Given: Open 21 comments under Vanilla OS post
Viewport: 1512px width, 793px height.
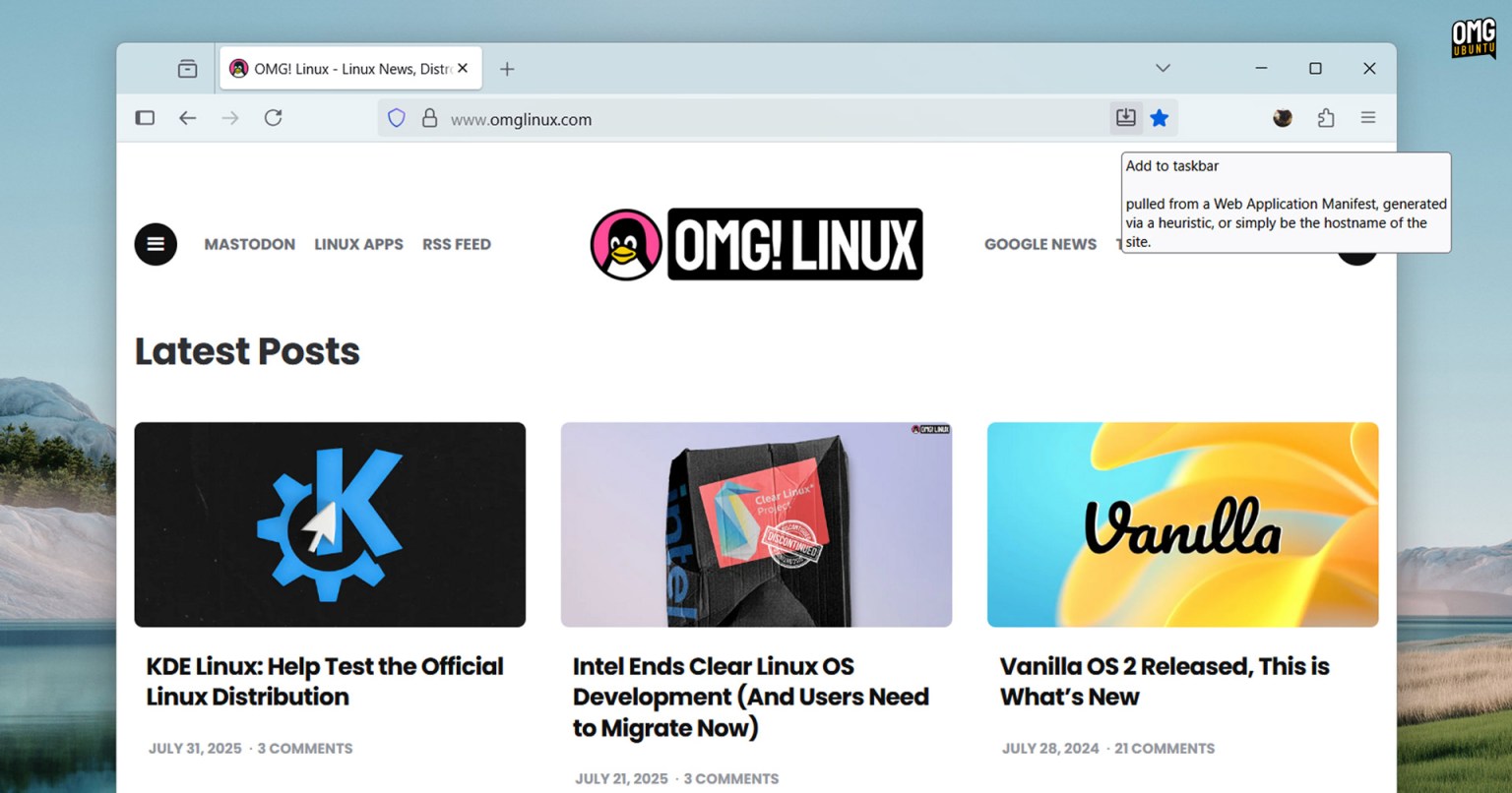Looking at the screenshot, I should (1165, 748).
